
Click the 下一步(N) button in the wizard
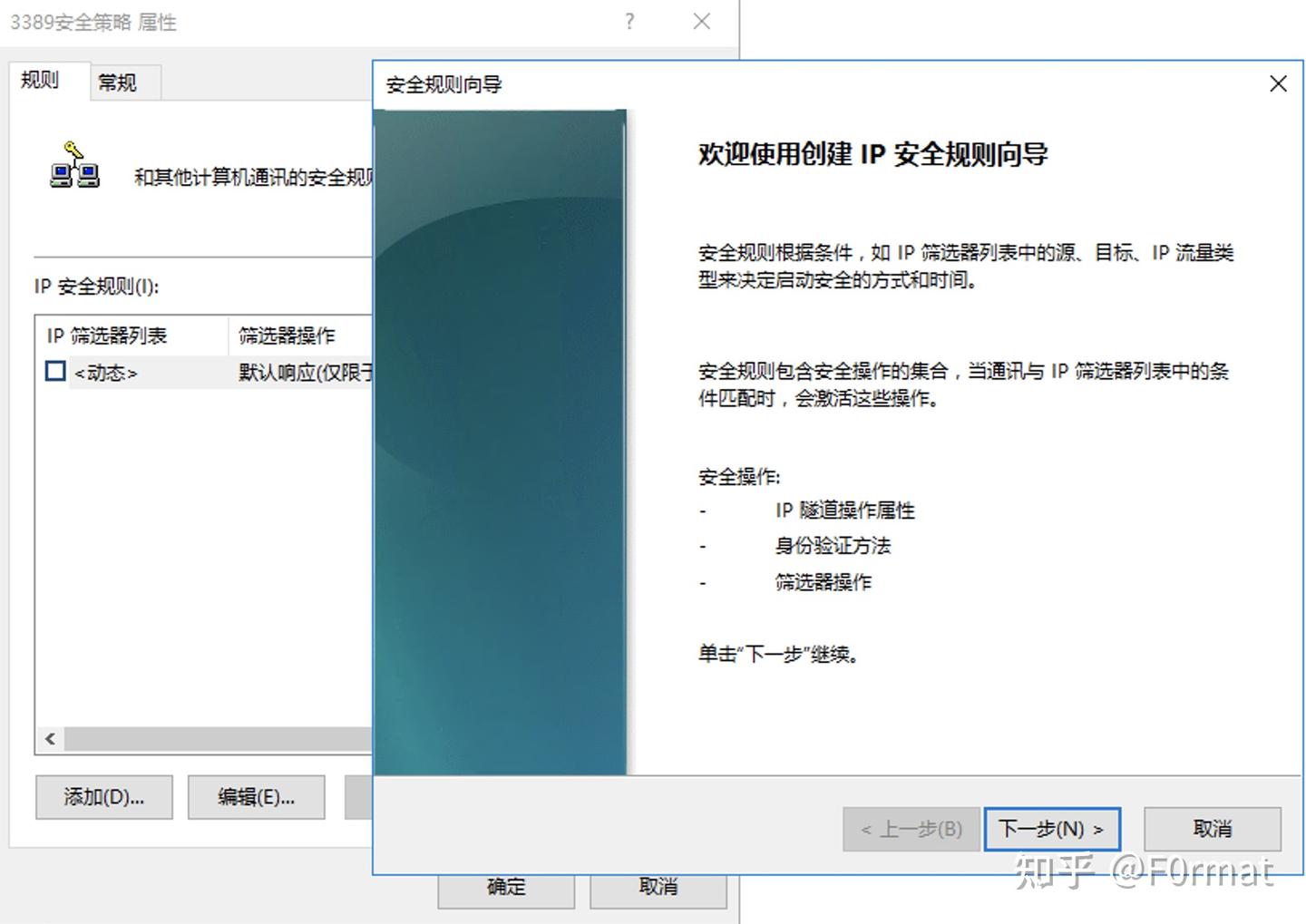[x=1051, y=828]
